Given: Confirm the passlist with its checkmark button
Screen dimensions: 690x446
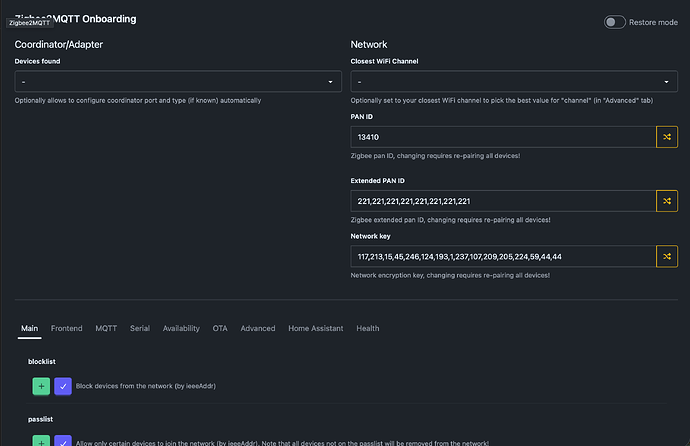Looking at the screenshot, I should pos(63,441).
